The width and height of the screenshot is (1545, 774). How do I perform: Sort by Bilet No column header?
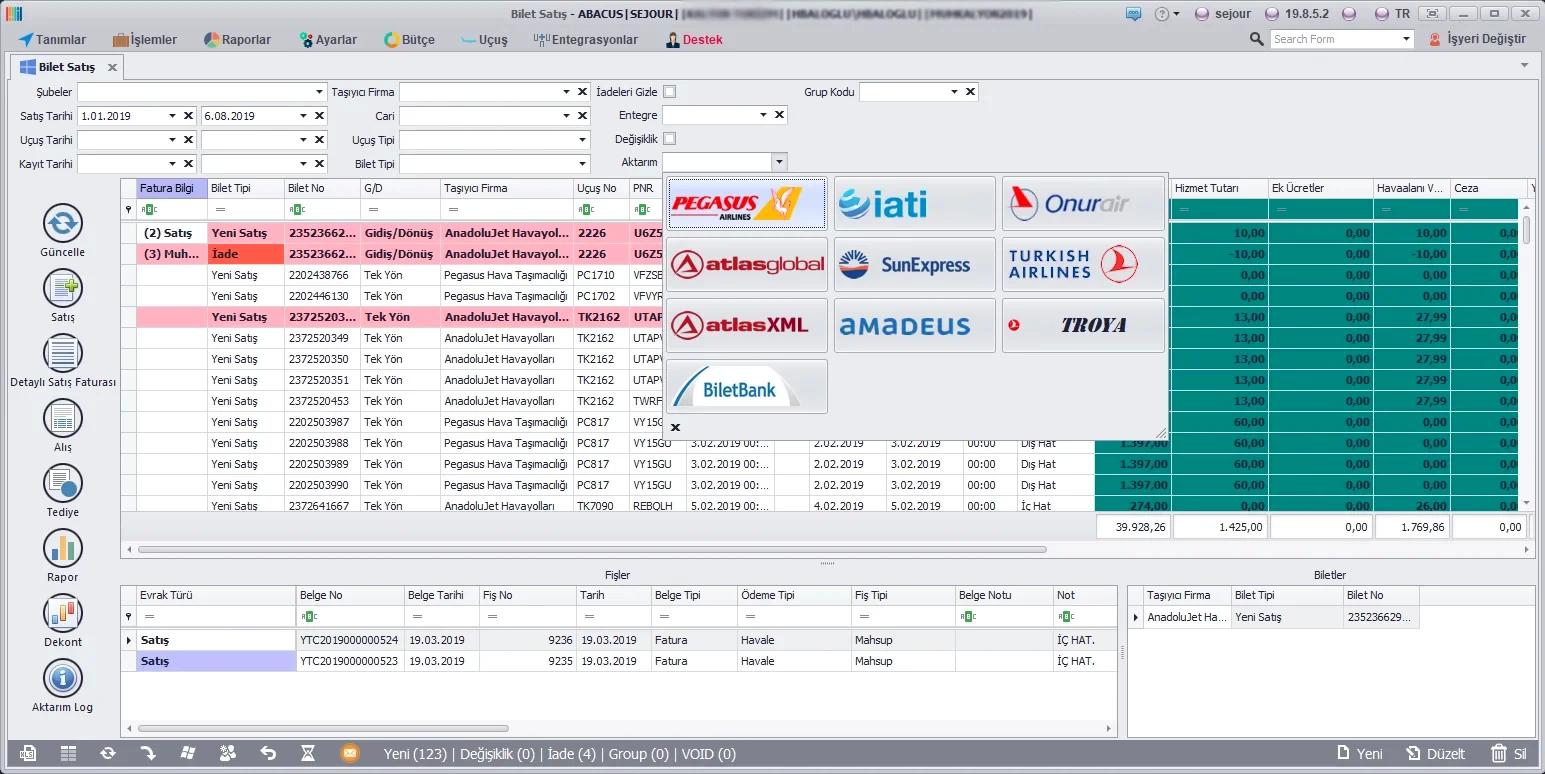click(321, 188)
